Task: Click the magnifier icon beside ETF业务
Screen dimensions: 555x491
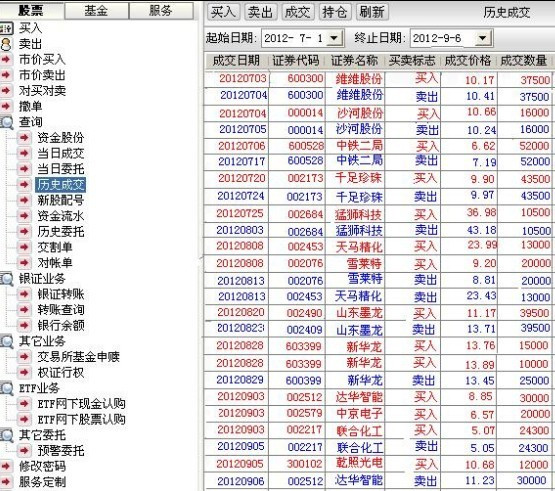Action: (x=7, y=388)
